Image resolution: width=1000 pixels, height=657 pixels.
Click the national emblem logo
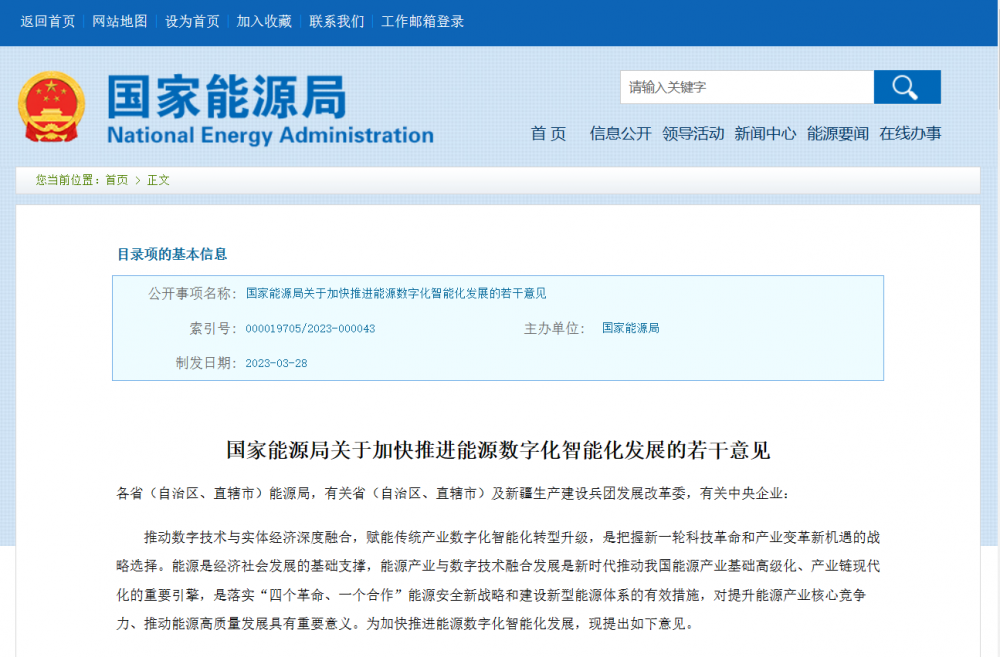tap(51, 107)
